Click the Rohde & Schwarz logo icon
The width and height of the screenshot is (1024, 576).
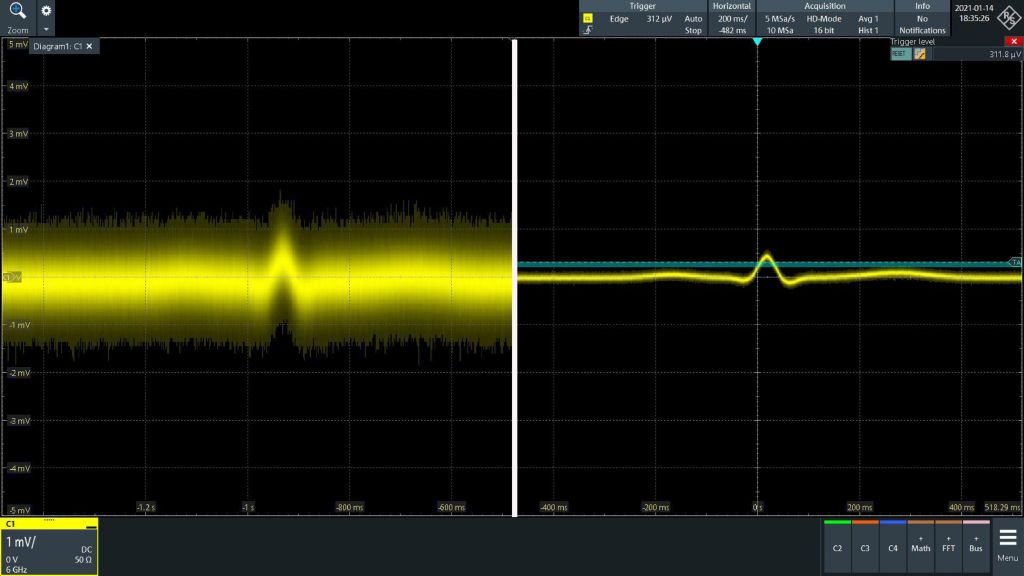(x=1009, y=18)
